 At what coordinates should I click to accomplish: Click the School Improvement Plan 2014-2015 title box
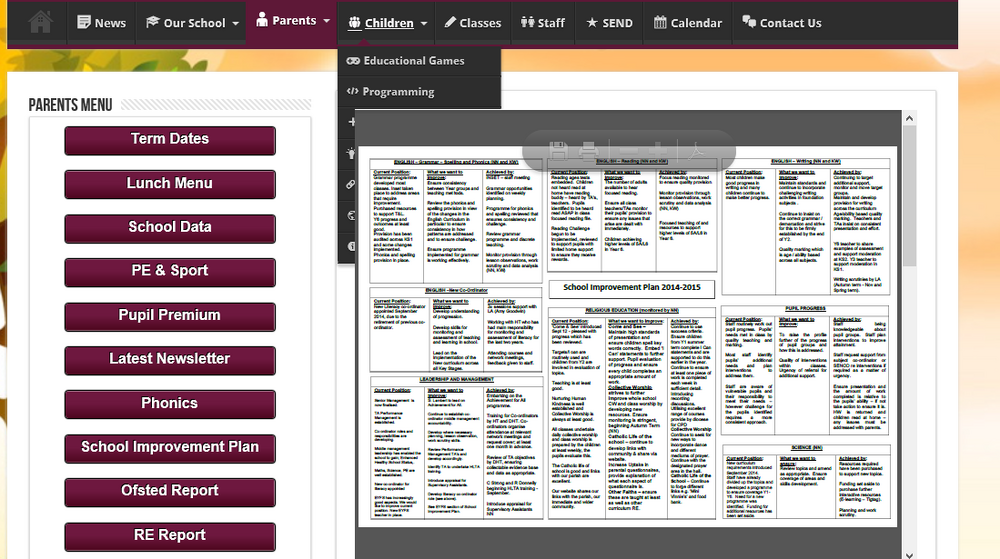(x=631, y=288)
